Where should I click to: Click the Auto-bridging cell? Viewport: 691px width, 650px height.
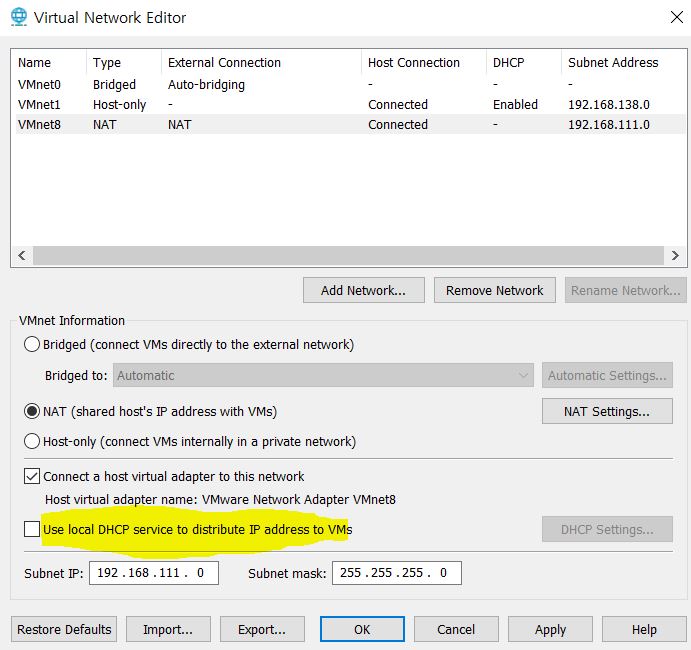(x=206, y=84)
